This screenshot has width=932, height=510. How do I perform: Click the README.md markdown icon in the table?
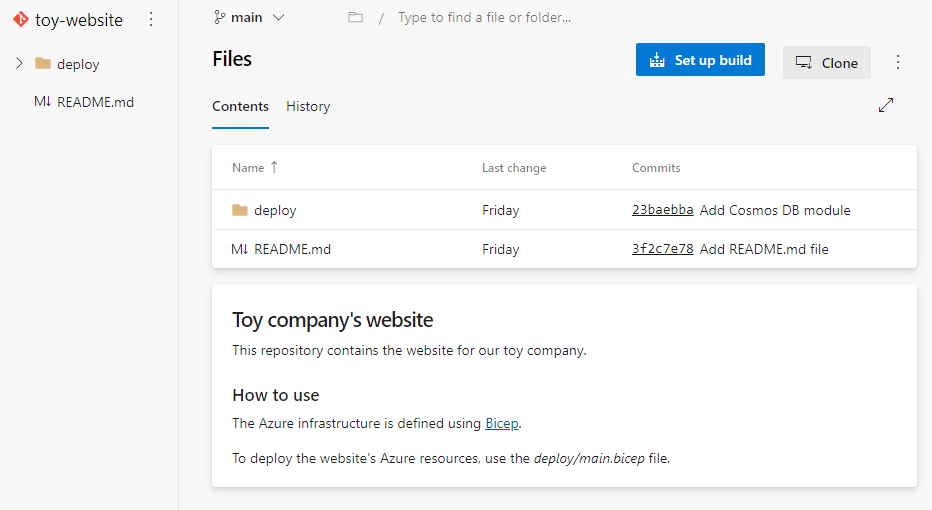click(x=240, y=249)
